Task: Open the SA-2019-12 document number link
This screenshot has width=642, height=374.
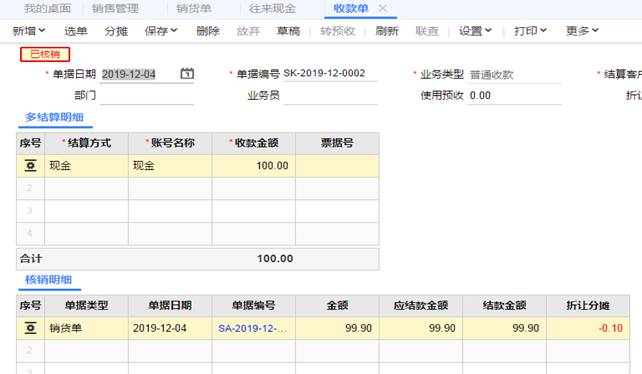Action: click(x=253, y=328)
